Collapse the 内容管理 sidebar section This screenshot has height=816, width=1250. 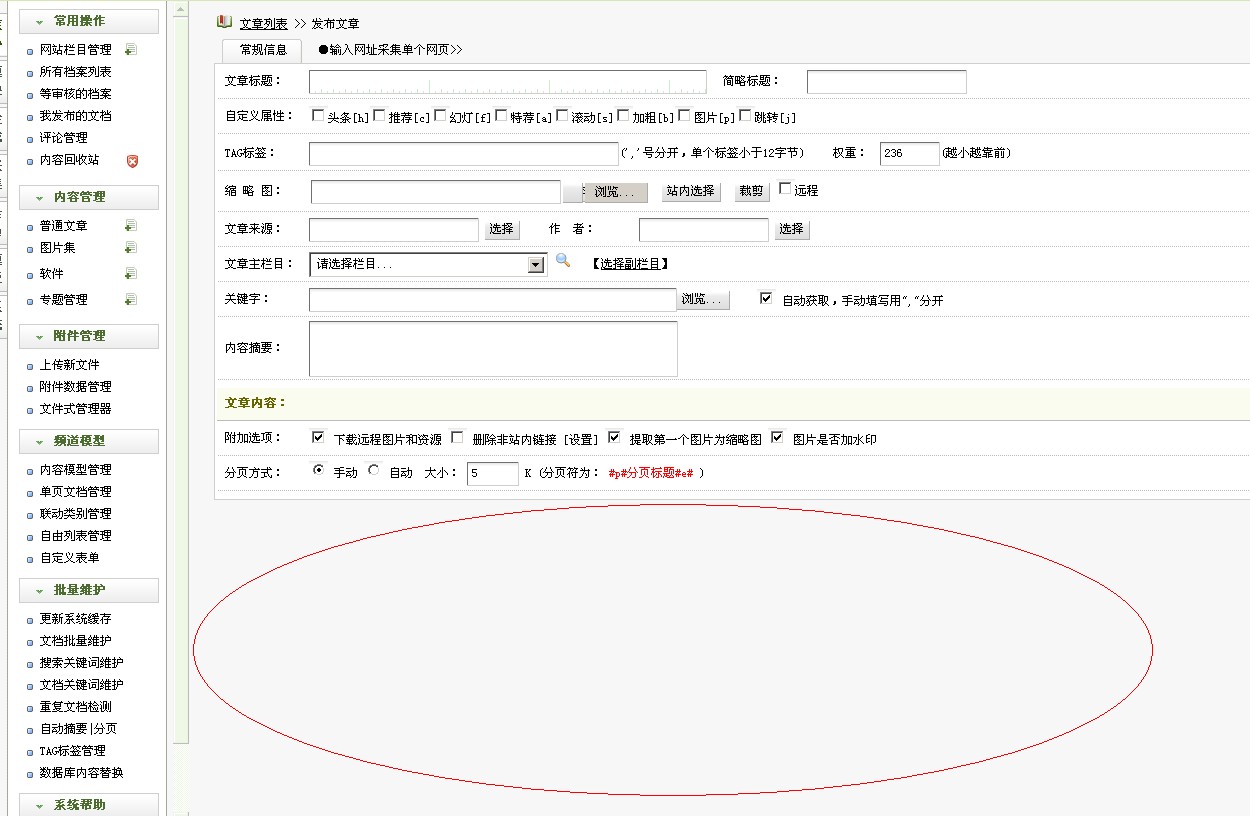(89, 197)
